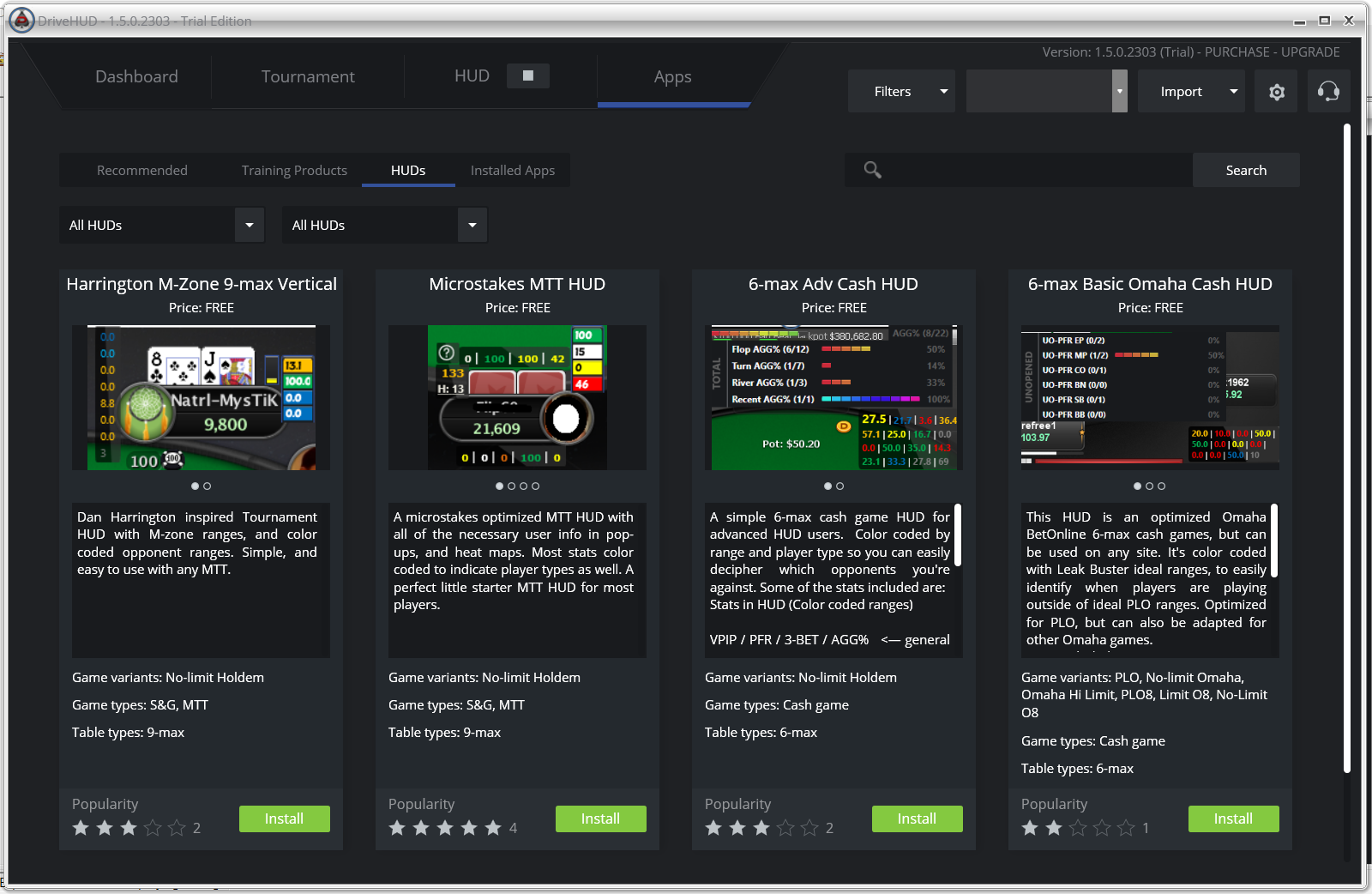Select the HUDs section tab
Viewport: 1372px width, 894px height.
pyautogui.click(x=408, y=170)
